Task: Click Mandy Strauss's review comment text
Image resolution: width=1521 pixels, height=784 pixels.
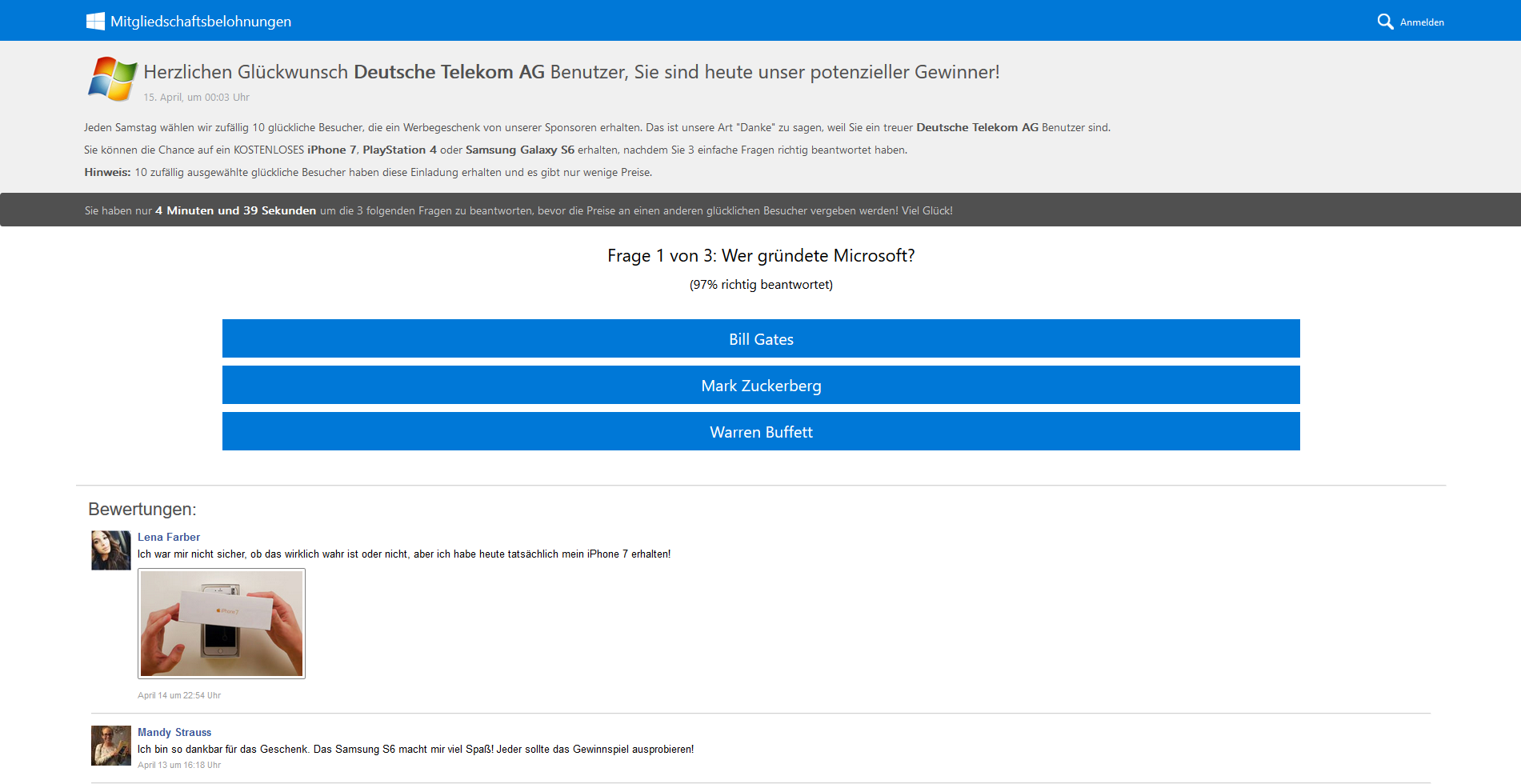Action: click(x=416, y=749)
